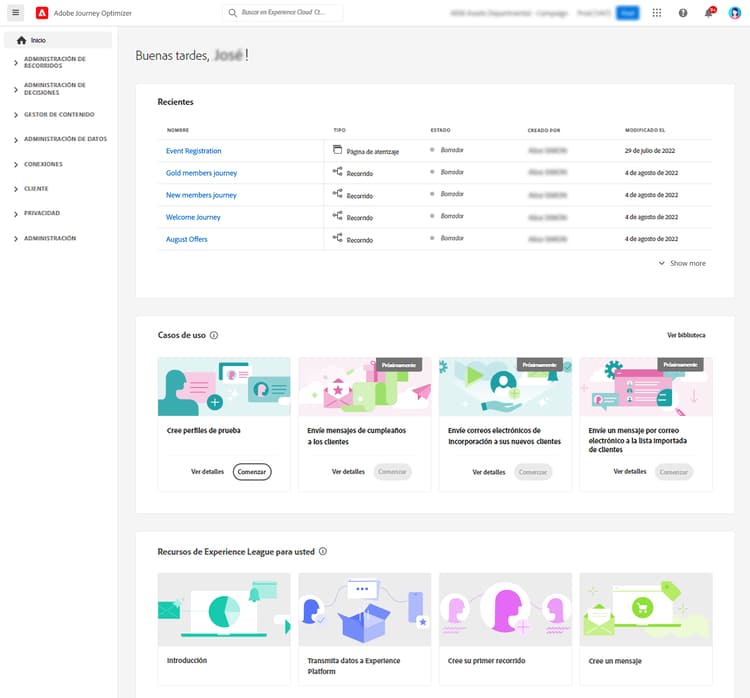Click Ver detalles for birthday messages card
This screenshot has width=750, height=698.
[348, 472]
